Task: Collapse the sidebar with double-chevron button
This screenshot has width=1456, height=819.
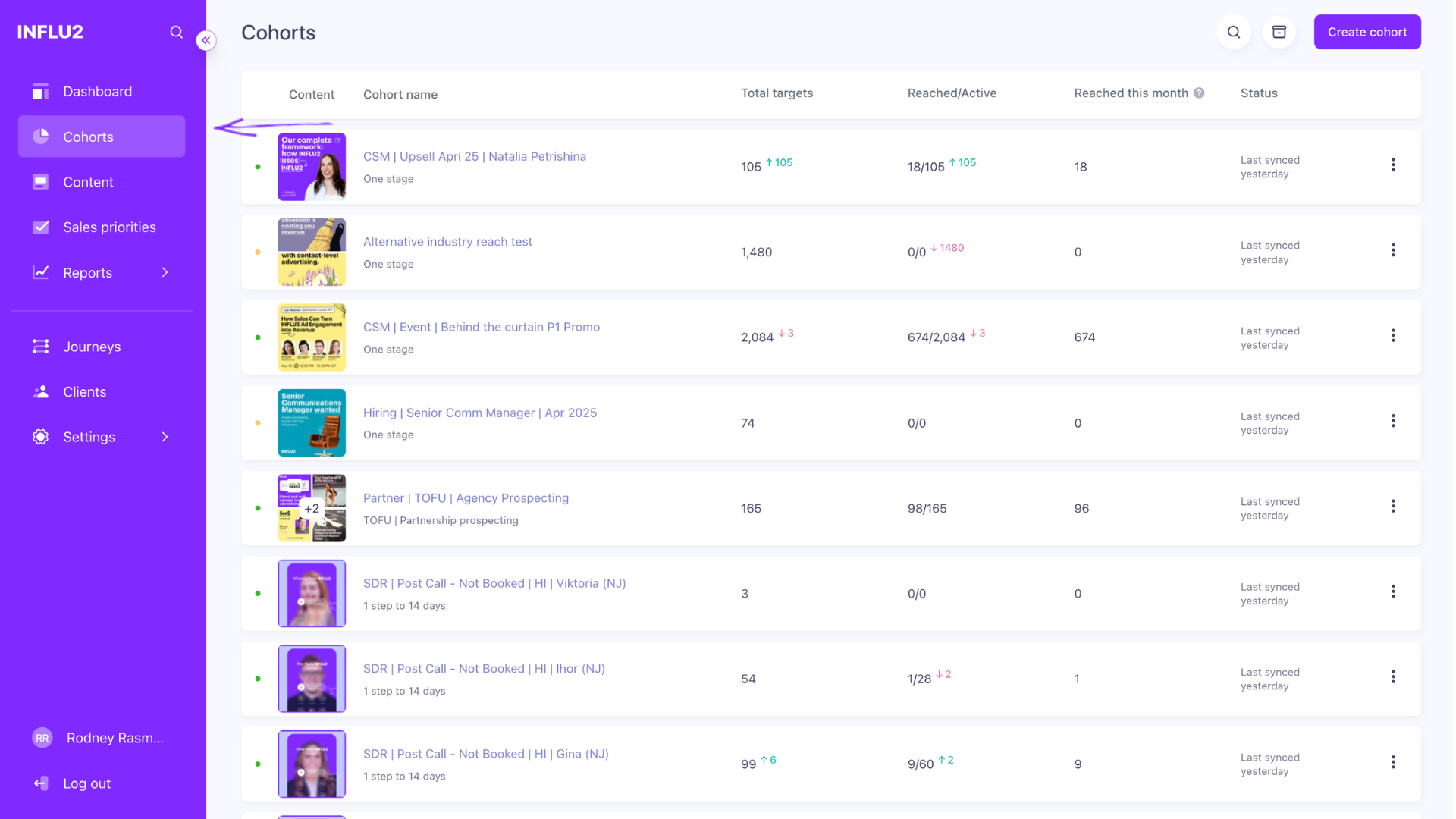Action: [206, 40]
